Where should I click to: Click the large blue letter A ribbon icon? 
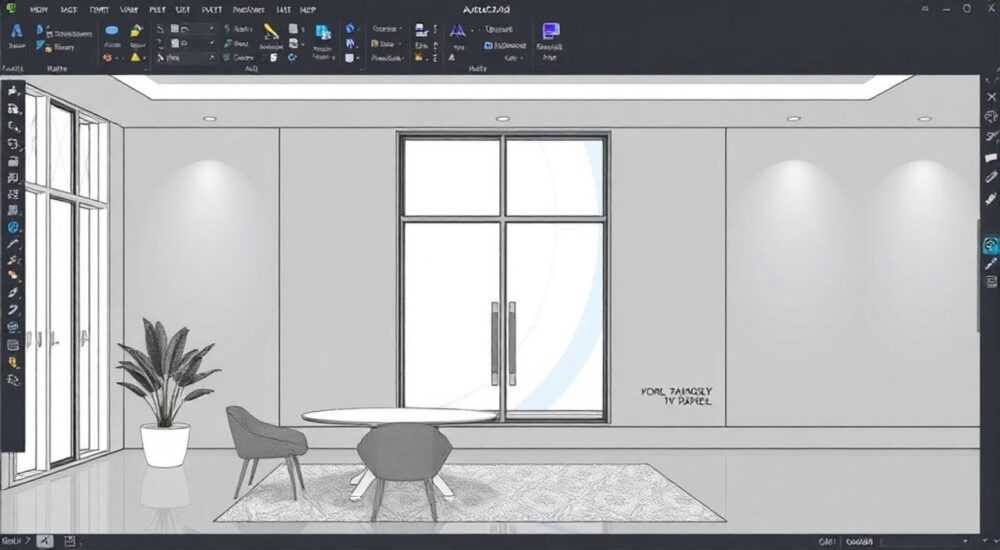point(17,31)
